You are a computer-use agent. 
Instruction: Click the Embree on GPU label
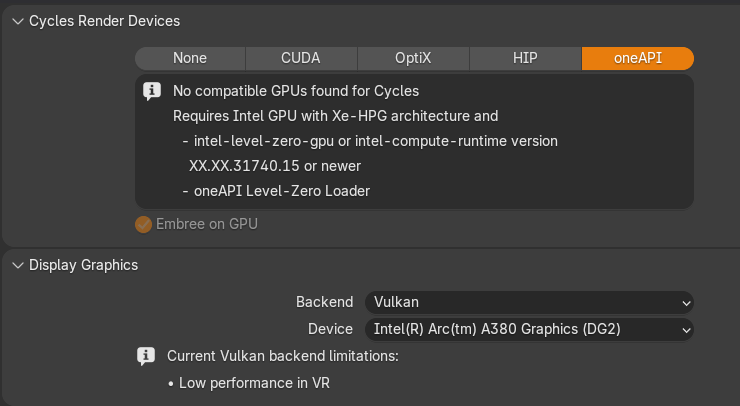(x=207, y=224)
